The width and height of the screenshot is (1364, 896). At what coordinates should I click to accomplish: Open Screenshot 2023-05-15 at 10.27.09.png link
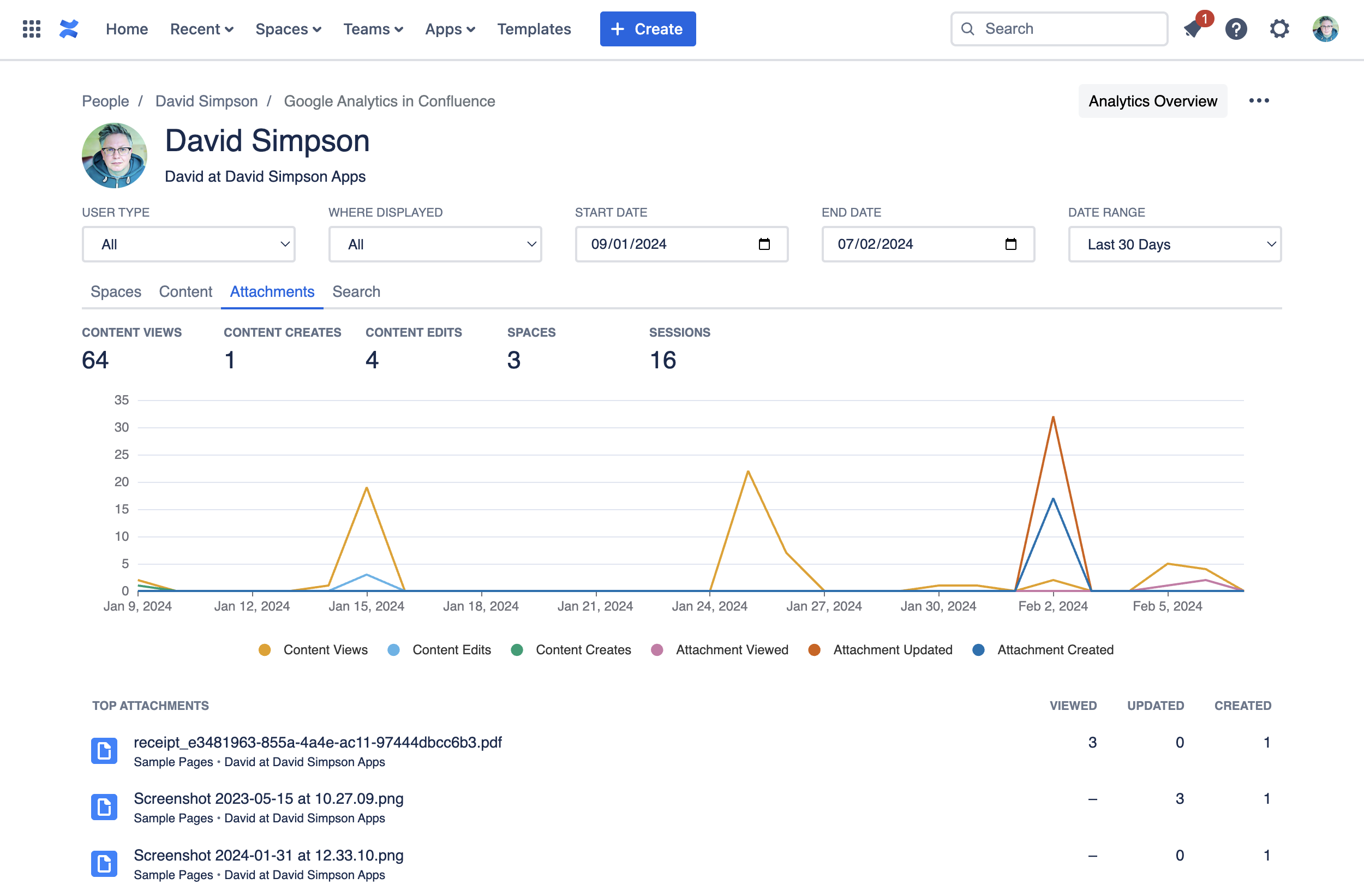coord(268,798)
